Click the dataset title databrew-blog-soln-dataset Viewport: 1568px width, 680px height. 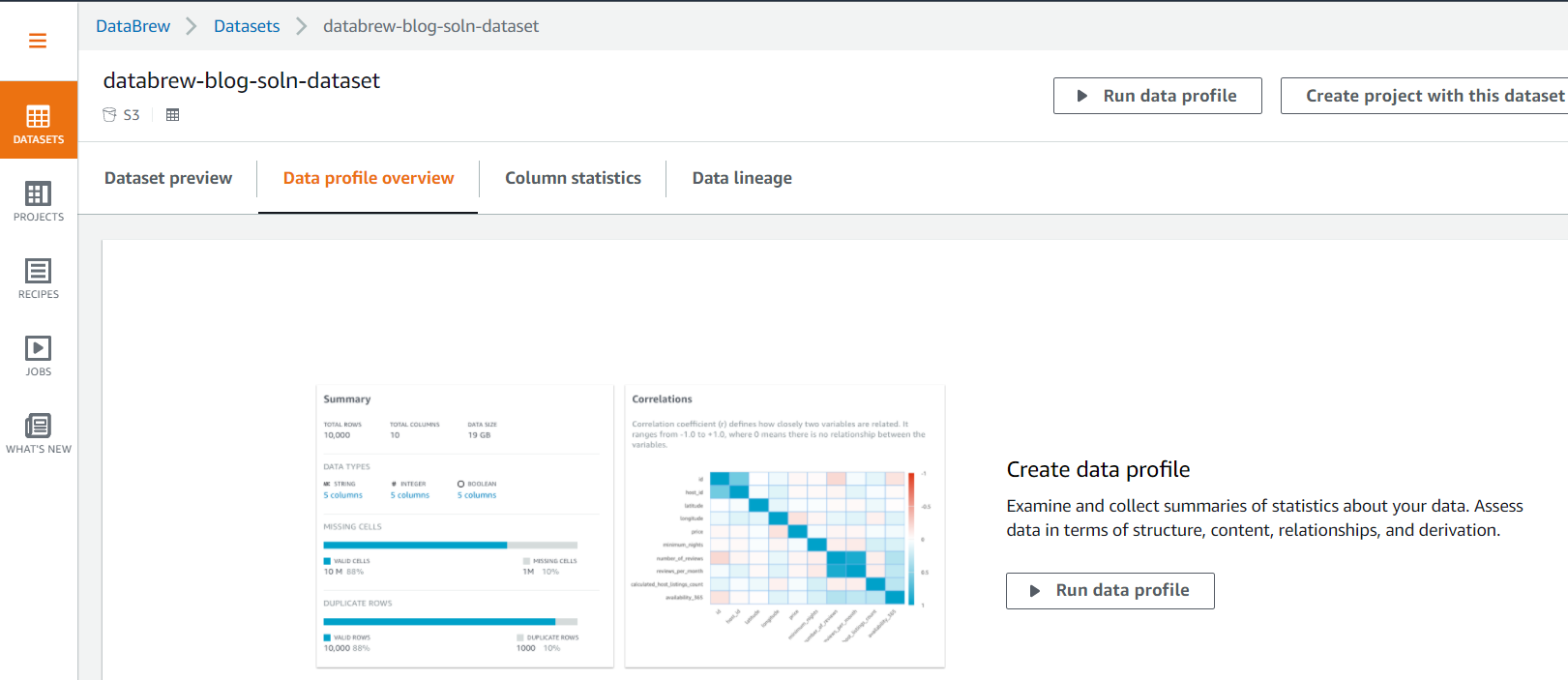point(242,80)
